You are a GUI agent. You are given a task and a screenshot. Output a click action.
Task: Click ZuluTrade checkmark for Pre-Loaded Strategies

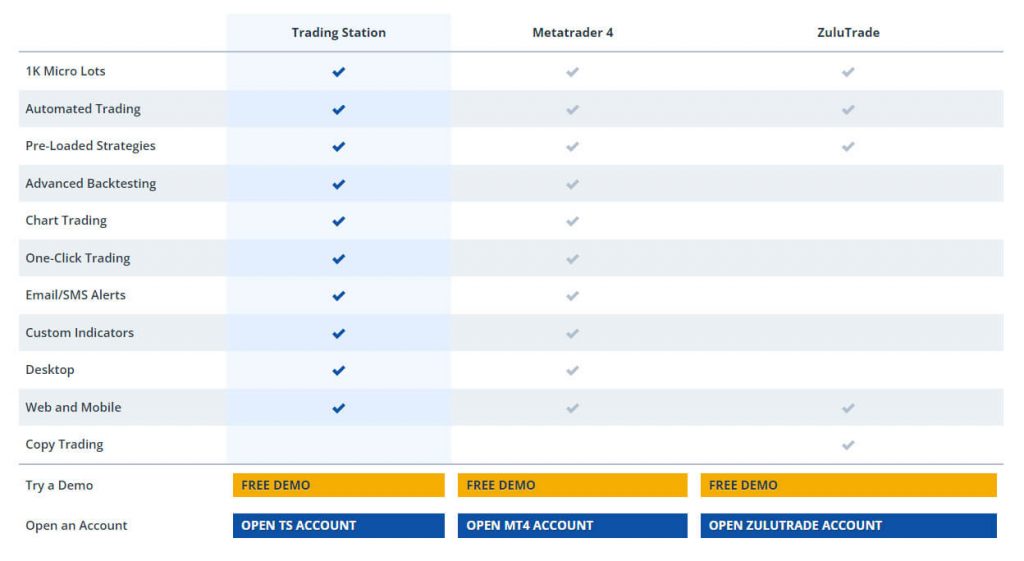848,147
